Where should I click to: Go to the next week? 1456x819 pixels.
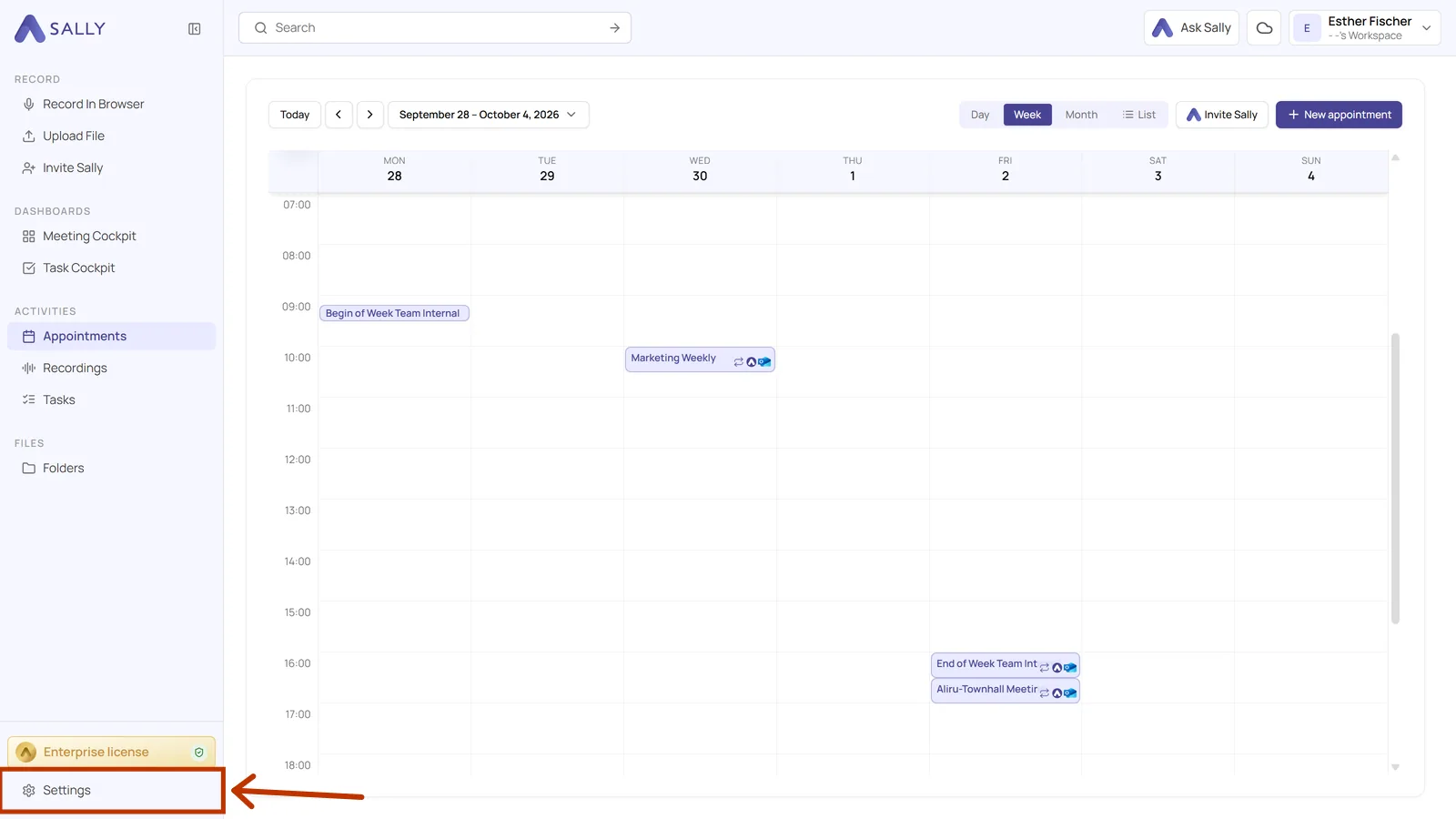click(x=369, y=115)
